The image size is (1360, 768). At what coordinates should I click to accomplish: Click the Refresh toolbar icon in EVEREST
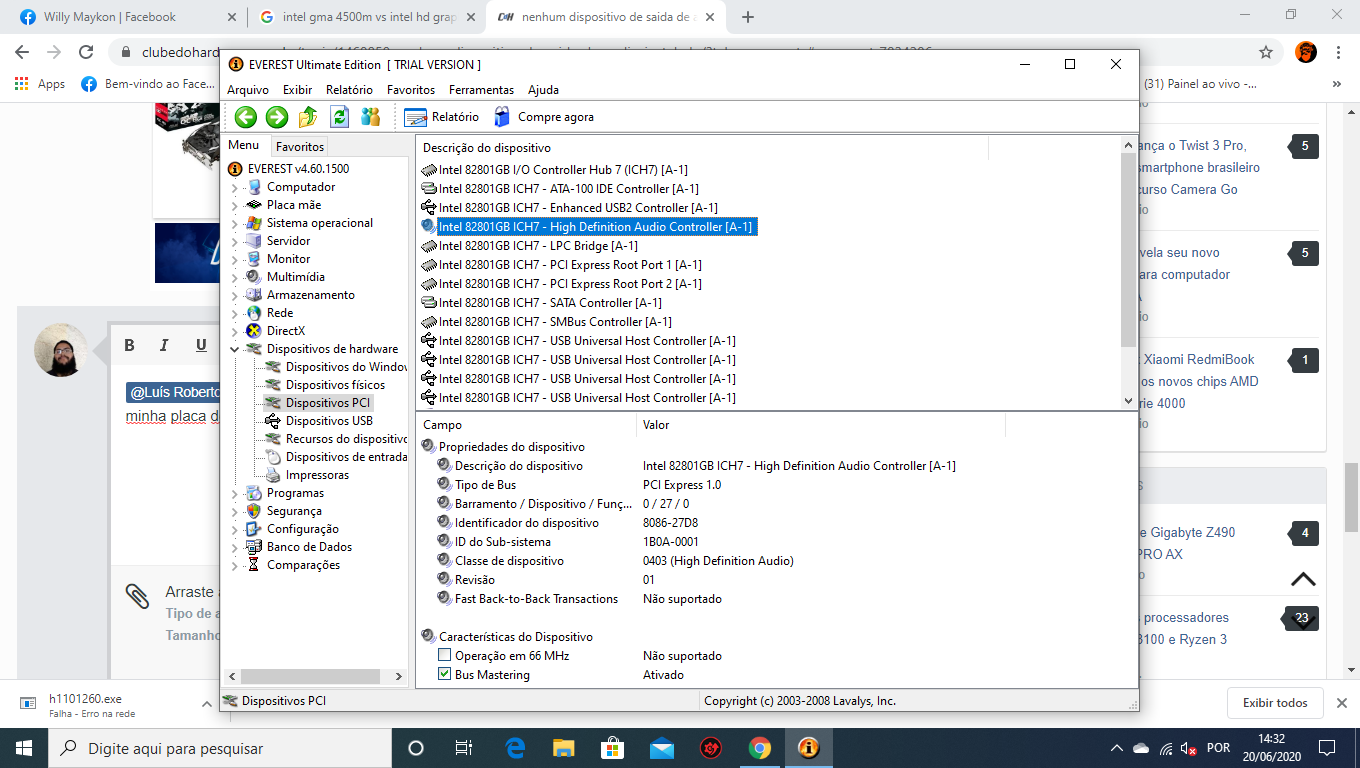click(339, 117)
